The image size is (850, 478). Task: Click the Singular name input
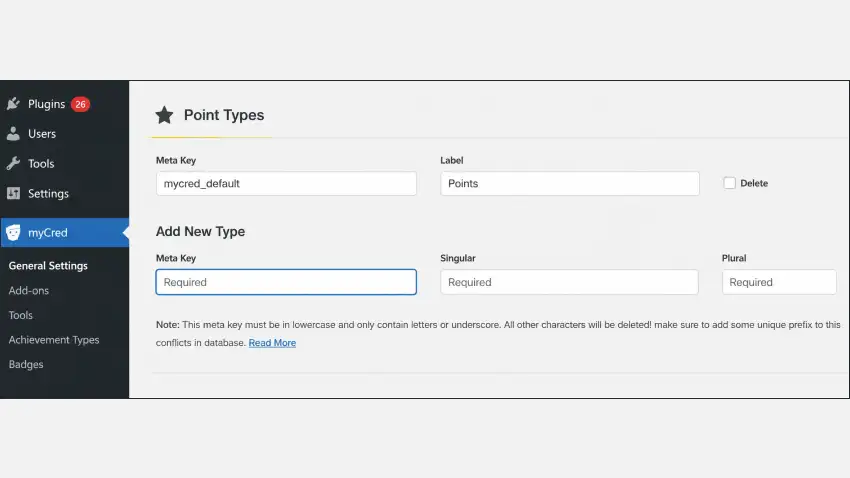tap(569, 282)
